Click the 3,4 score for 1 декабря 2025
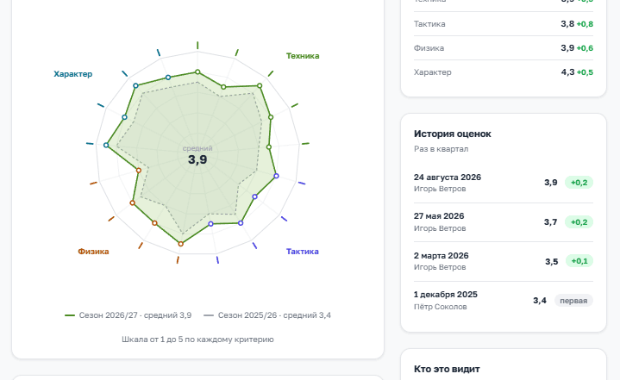Image resolution: width=620 pixels, height=380 pixels. (x=539, y=301)
